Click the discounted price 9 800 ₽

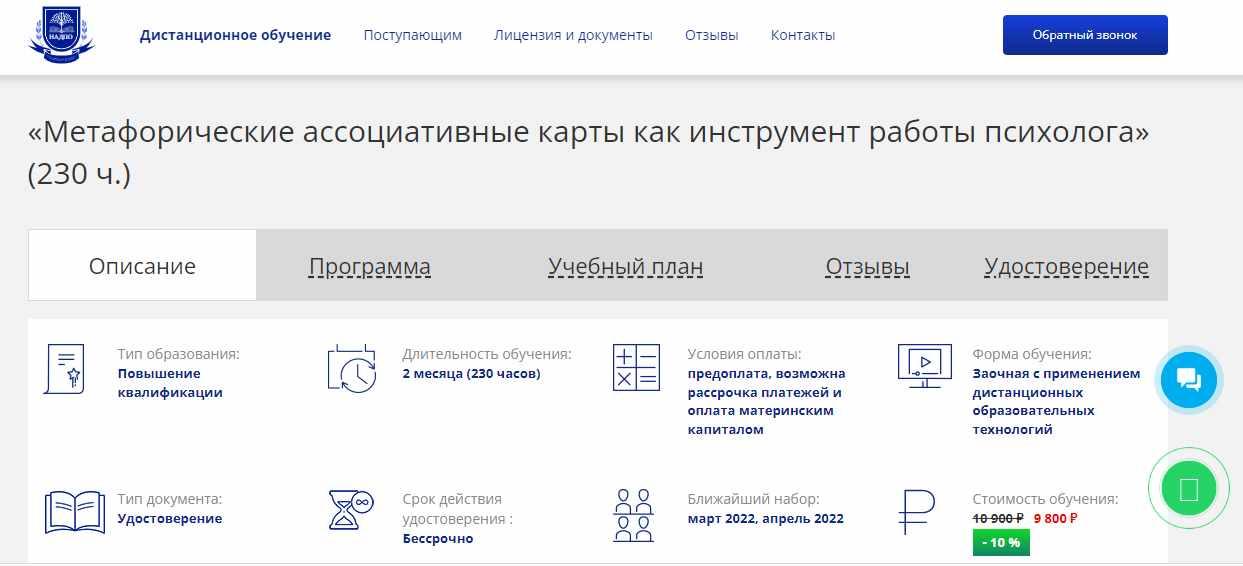tap(1055, 519)
